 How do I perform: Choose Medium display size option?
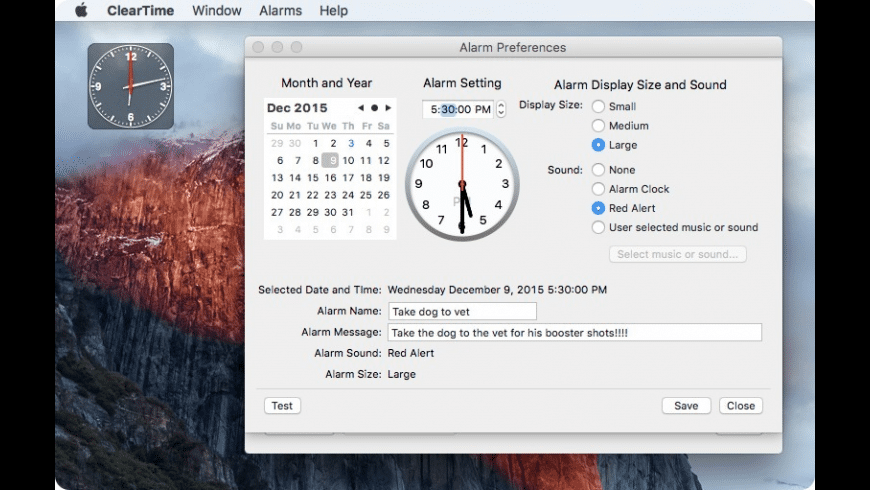(x=598, y=126)
